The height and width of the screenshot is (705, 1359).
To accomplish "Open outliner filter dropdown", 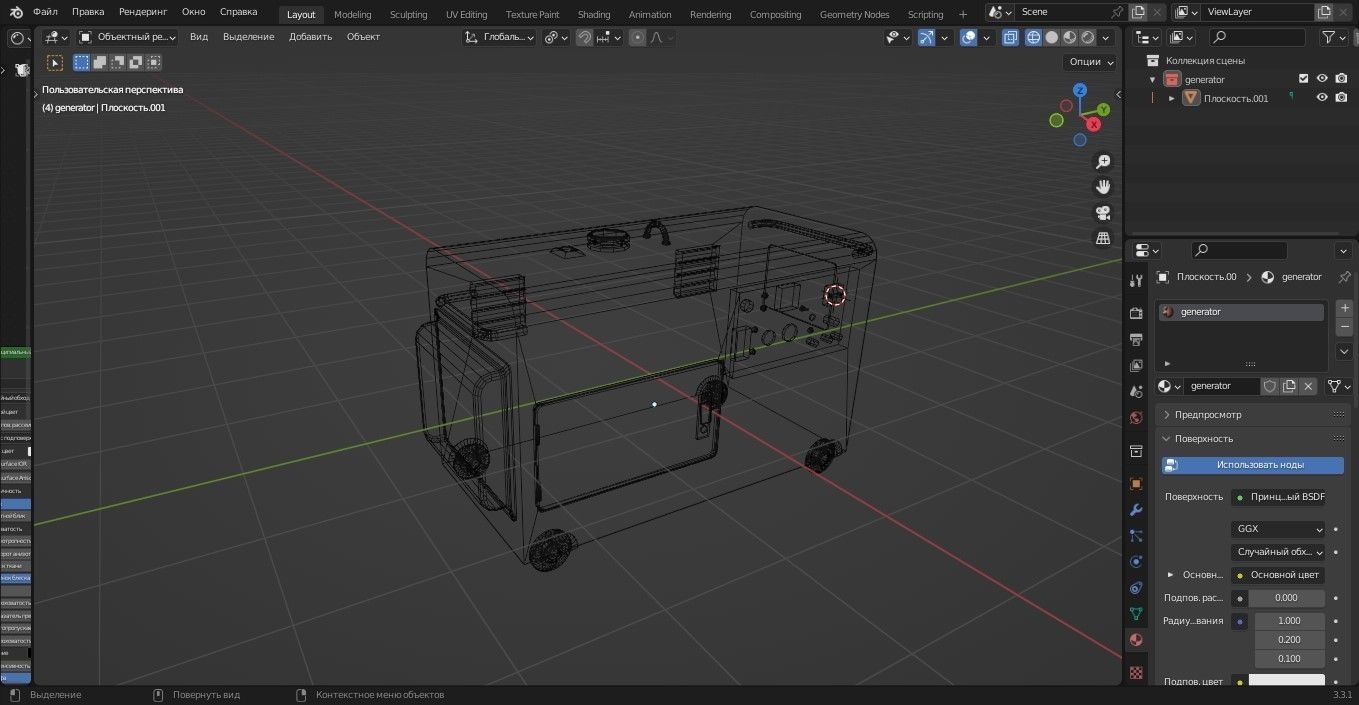I will tap(1334, 37).
